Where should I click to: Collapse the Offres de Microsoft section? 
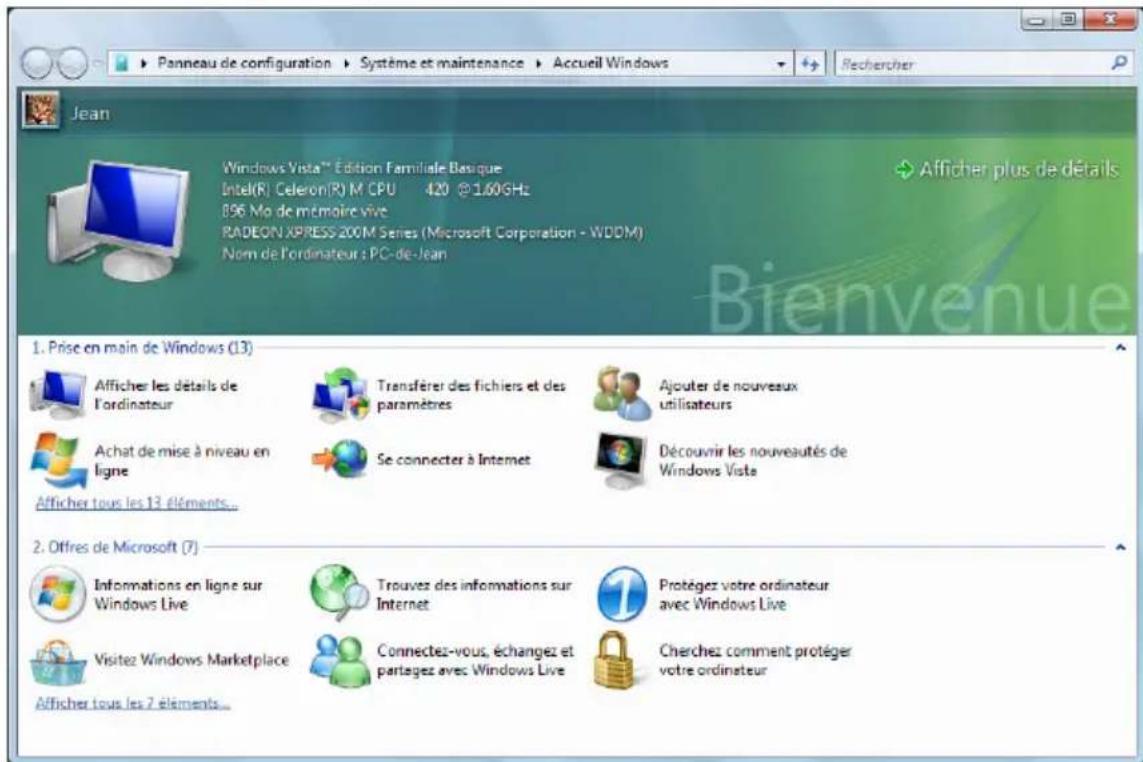pos(1120,547)
